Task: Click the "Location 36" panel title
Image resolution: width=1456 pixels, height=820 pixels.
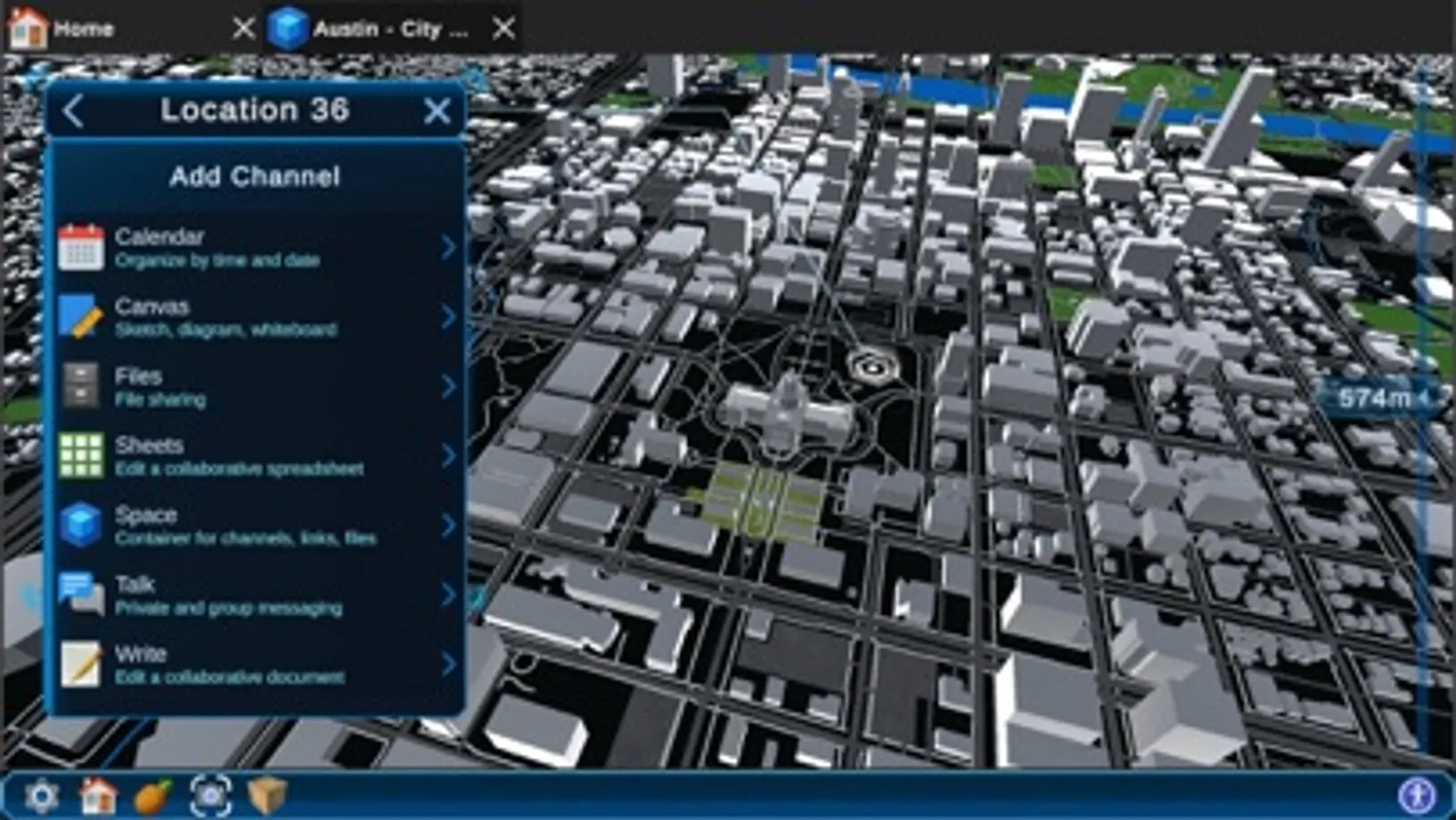Action: coord(255,110)
